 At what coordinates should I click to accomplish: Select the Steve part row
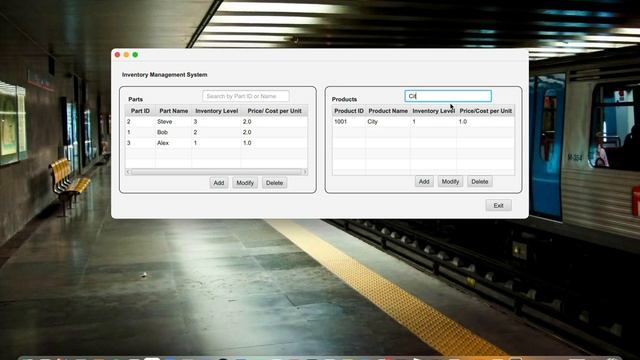click(x=216, y=122)
